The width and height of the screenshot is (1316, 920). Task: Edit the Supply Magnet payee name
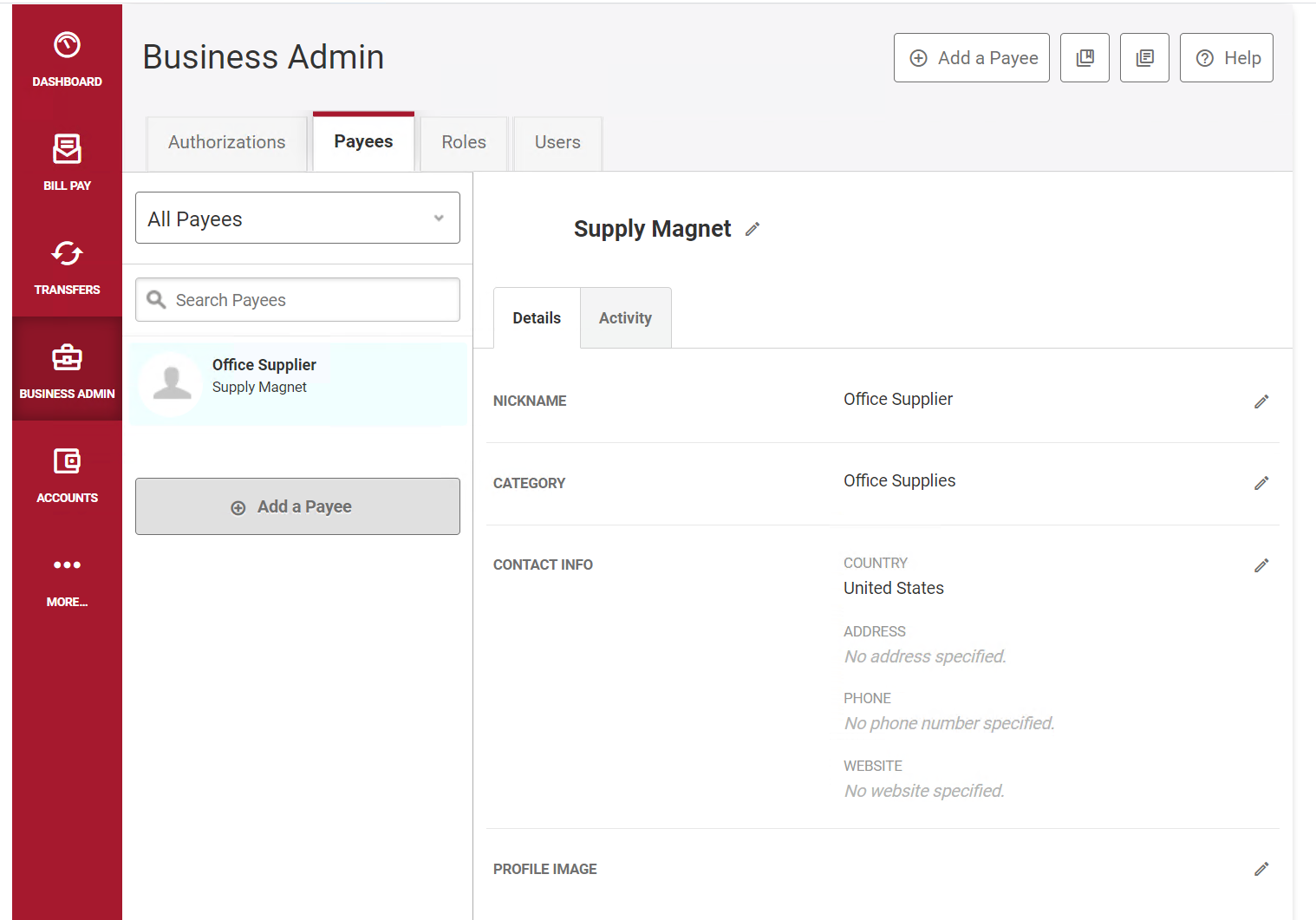pos(752,229)
